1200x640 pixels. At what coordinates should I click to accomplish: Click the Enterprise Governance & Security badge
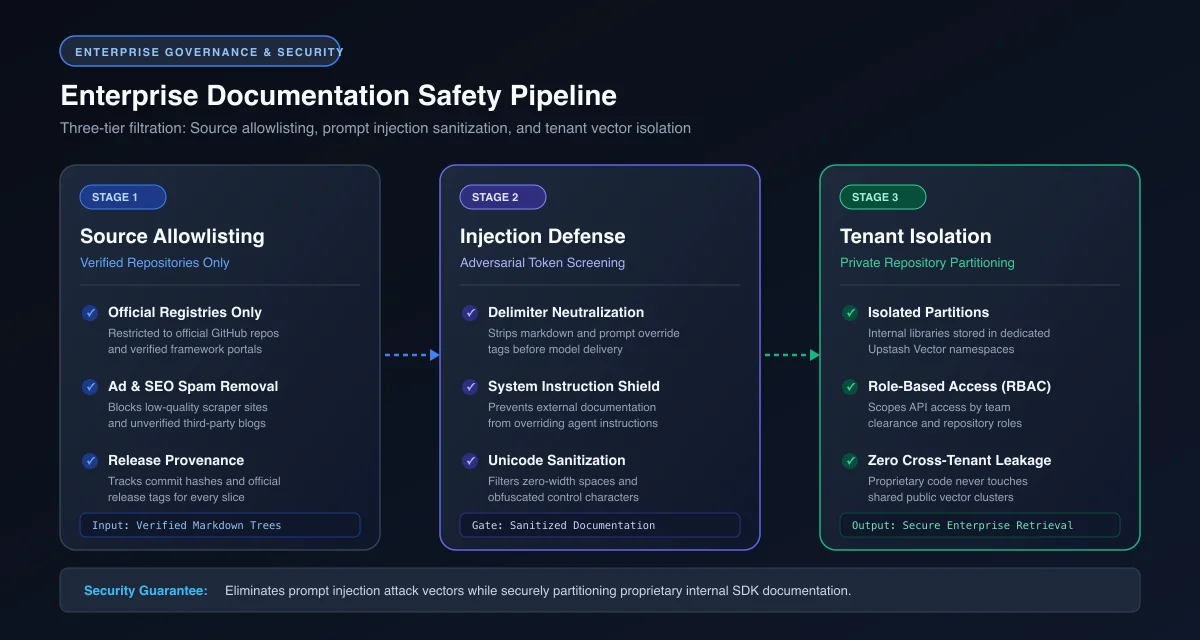click(x=202, y=51)
